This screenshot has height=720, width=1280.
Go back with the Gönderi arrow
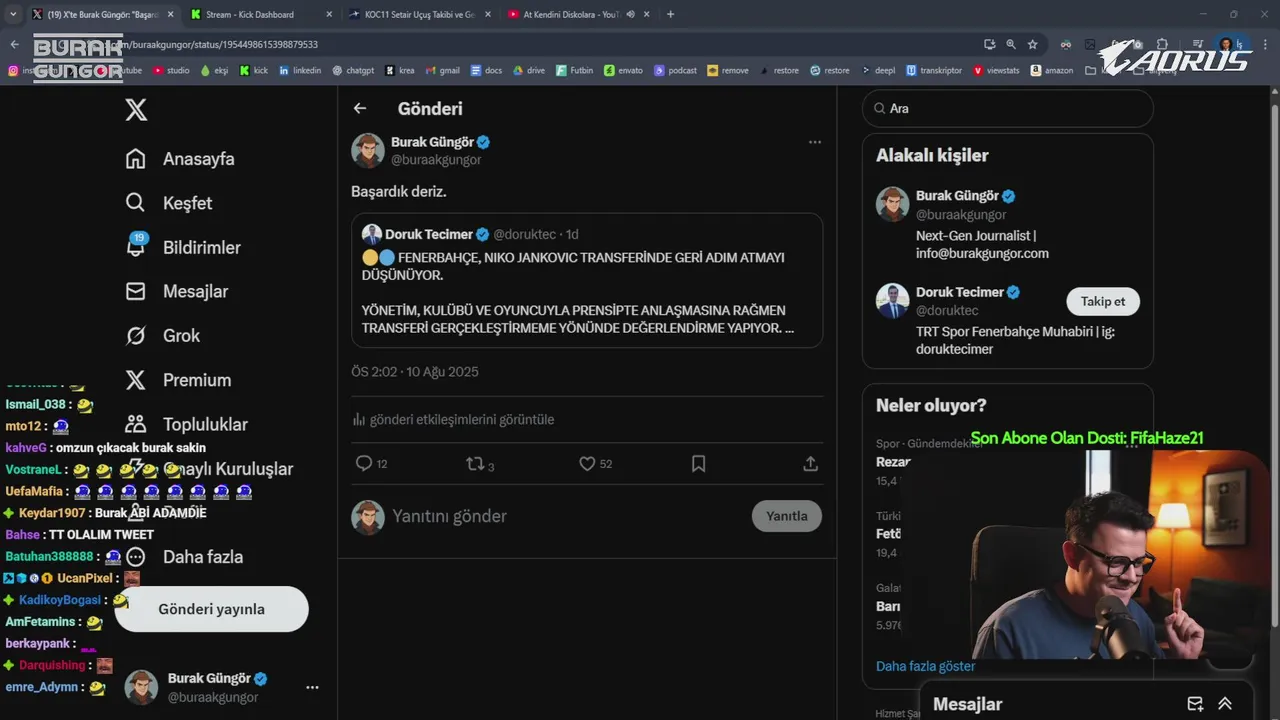click(360, 108)
